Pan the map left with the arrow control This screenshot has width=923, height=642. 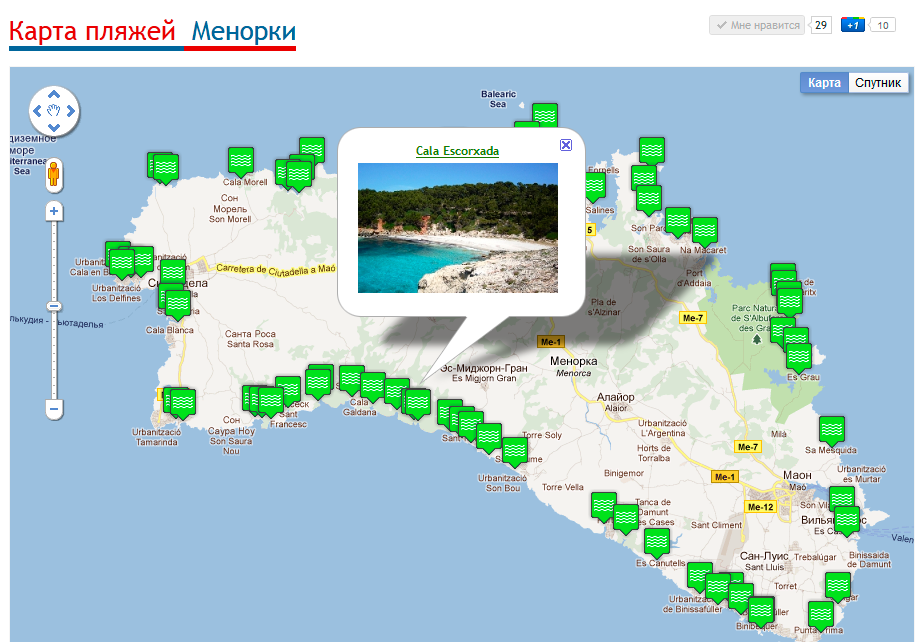pyautogui.click(x=37, y=111)
